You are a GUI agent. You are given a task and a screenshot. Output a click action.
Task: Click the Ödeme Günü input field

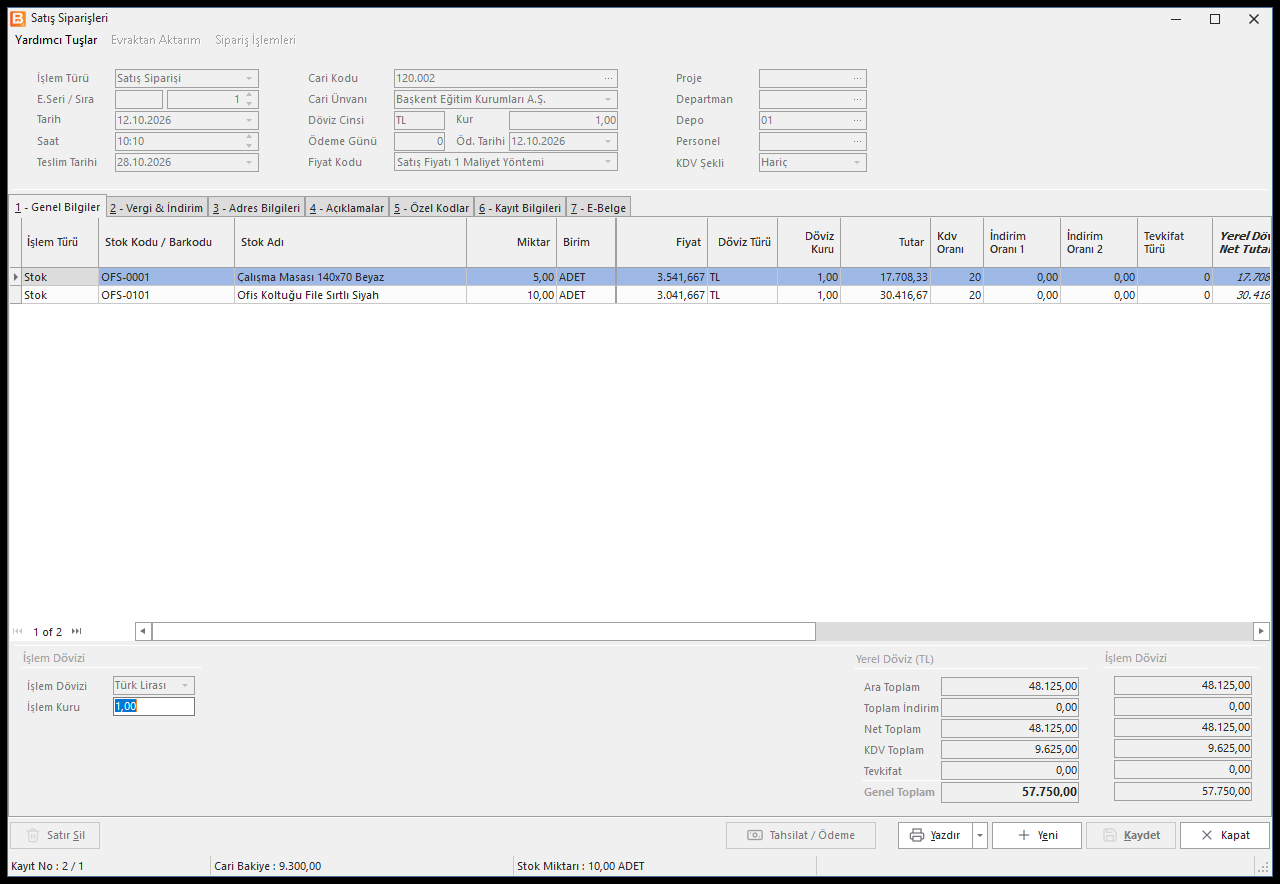pyautogui.click(x=420, y=141)
